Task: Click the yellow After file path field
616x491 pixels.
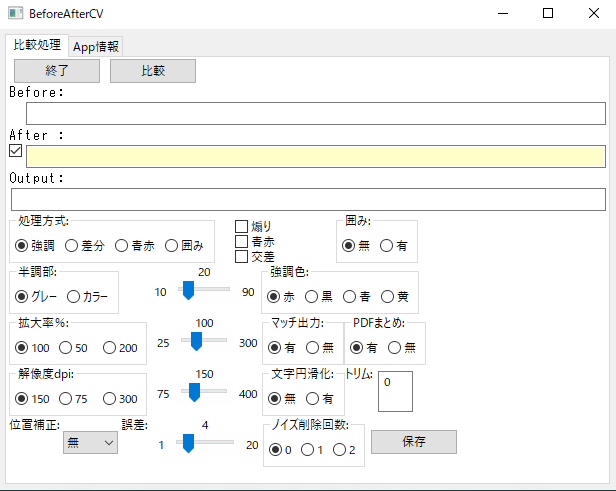Action: coord(316,156)
